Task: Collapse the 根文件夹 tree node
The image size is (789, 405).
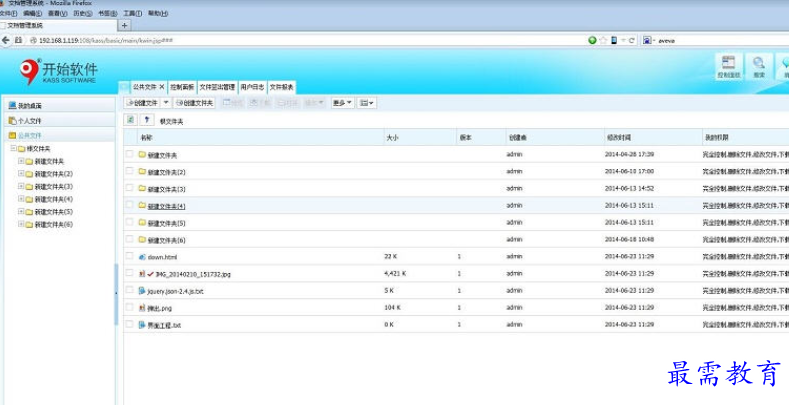Action: click(13, 148)
